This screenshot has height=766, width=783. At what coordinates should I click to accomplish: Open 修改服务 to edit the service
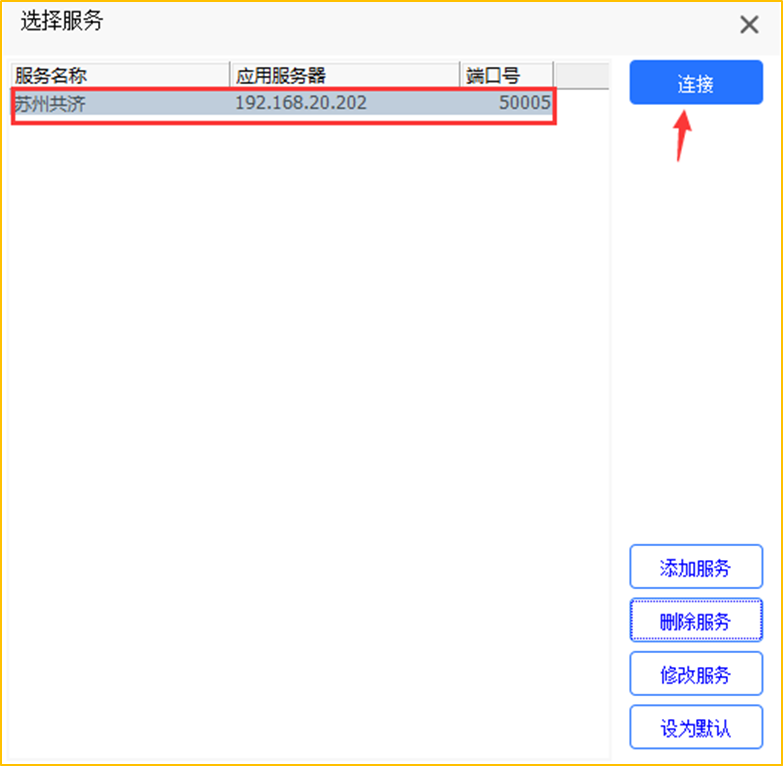coord(695,675)
